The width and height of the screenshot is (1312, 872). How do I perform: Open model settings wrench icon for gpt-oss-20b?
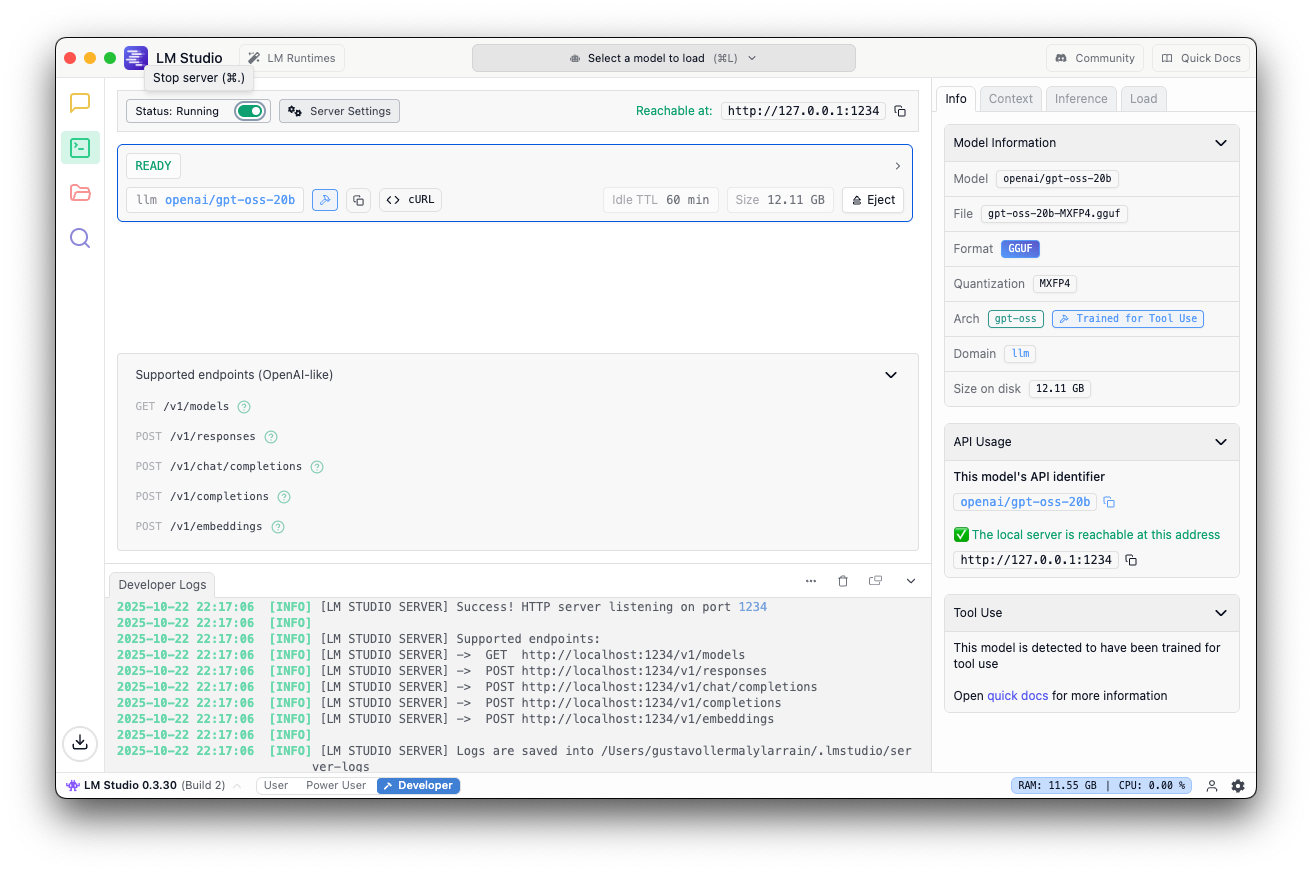pyautogui.click(x=325, y=200)
